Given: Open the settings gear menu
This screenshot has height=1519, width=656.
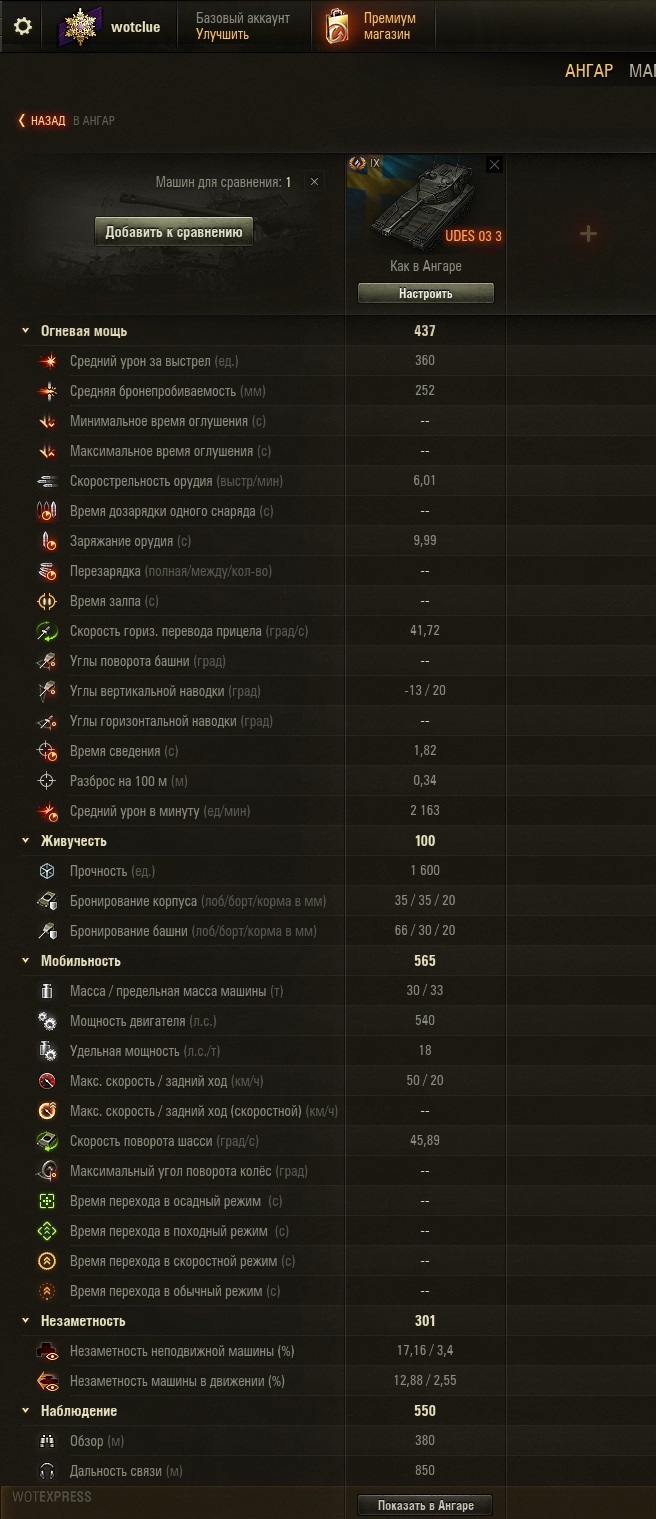Looking at the screenshot, I should 22,26.
